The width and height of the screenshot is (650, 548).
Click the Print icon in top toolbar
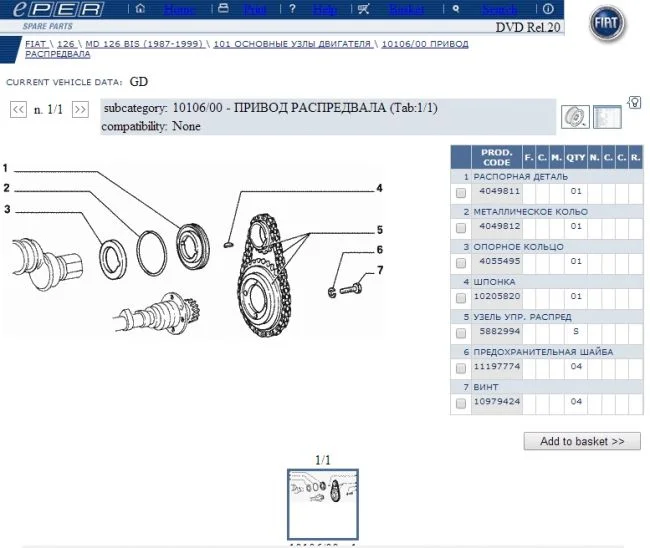(223, 9)
